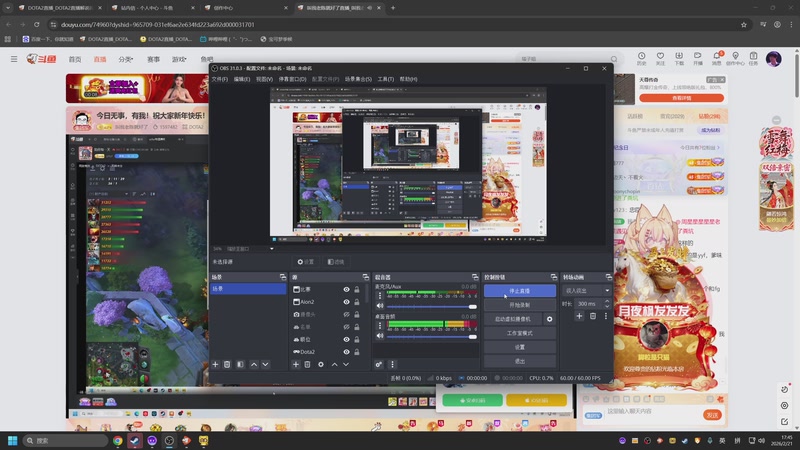Unlock the Dota2 source lock
The width and height of the screenshot is (800, 450).
tap(357, 352)
